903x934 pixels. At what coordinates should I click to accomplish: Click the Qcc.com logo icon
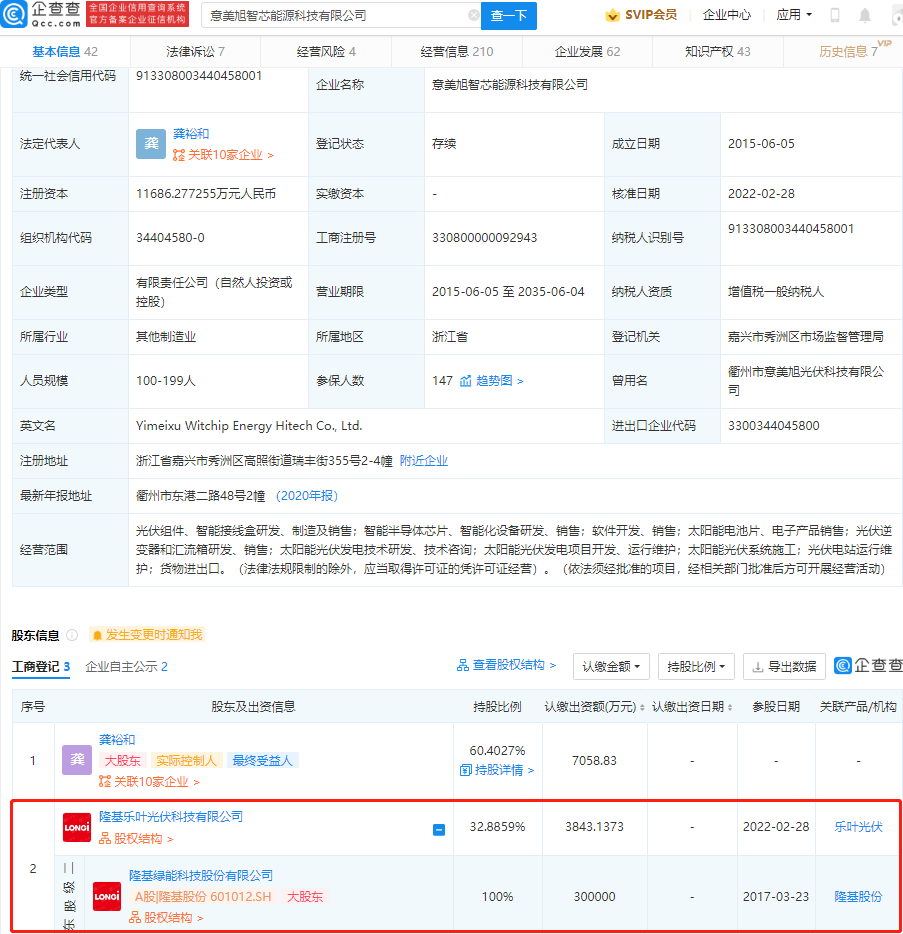pos(14,14)
